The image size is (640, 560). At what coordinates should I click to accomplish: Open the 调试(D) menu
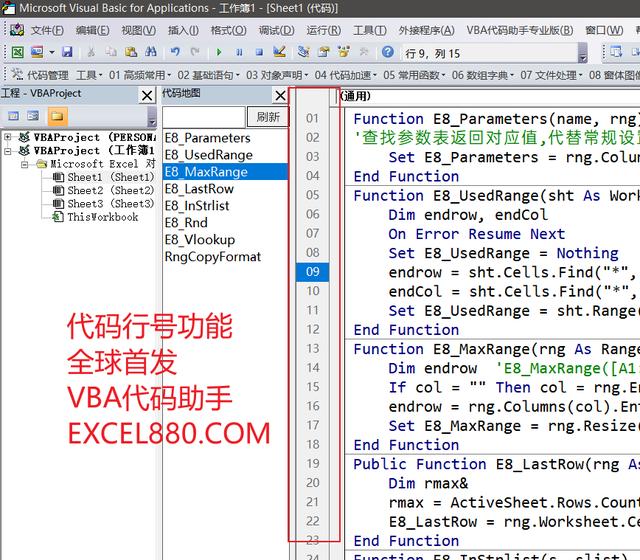276,30
